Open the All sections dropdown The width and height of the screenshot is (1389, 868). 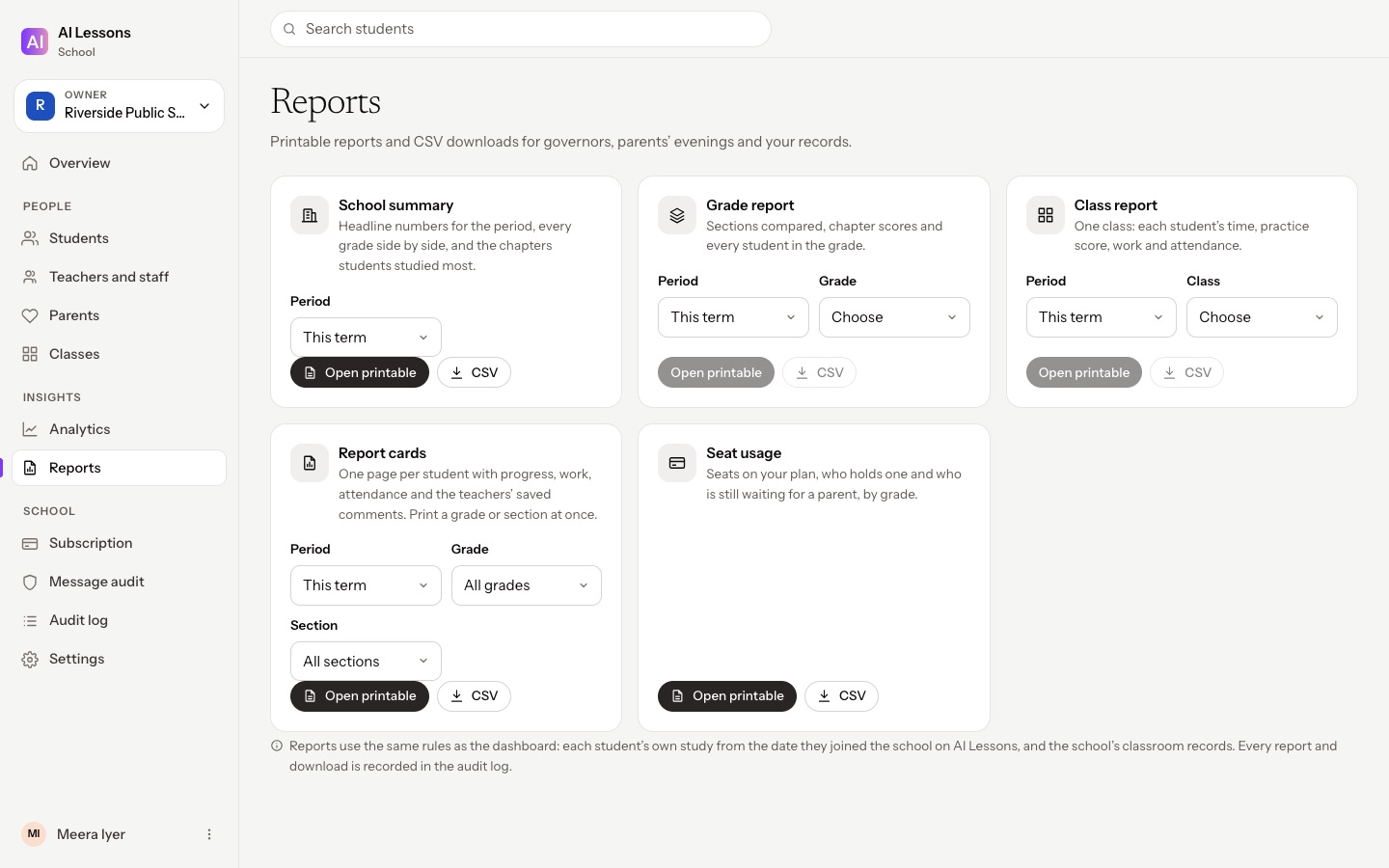(366, 662)
